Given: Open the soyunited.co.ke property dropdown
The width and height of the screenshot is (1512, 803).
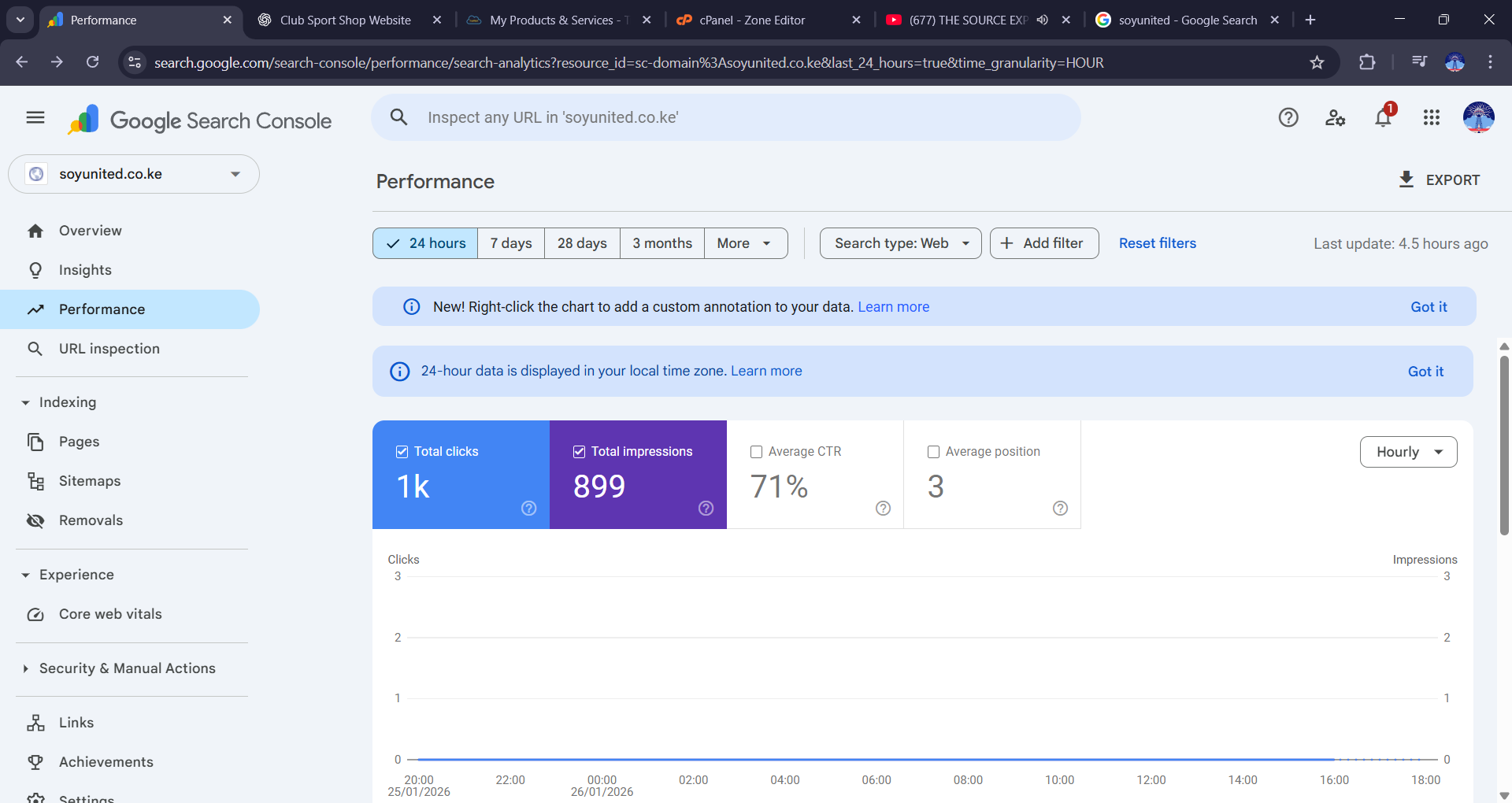Looking at the screenshot, I should [x=134, y=174].
